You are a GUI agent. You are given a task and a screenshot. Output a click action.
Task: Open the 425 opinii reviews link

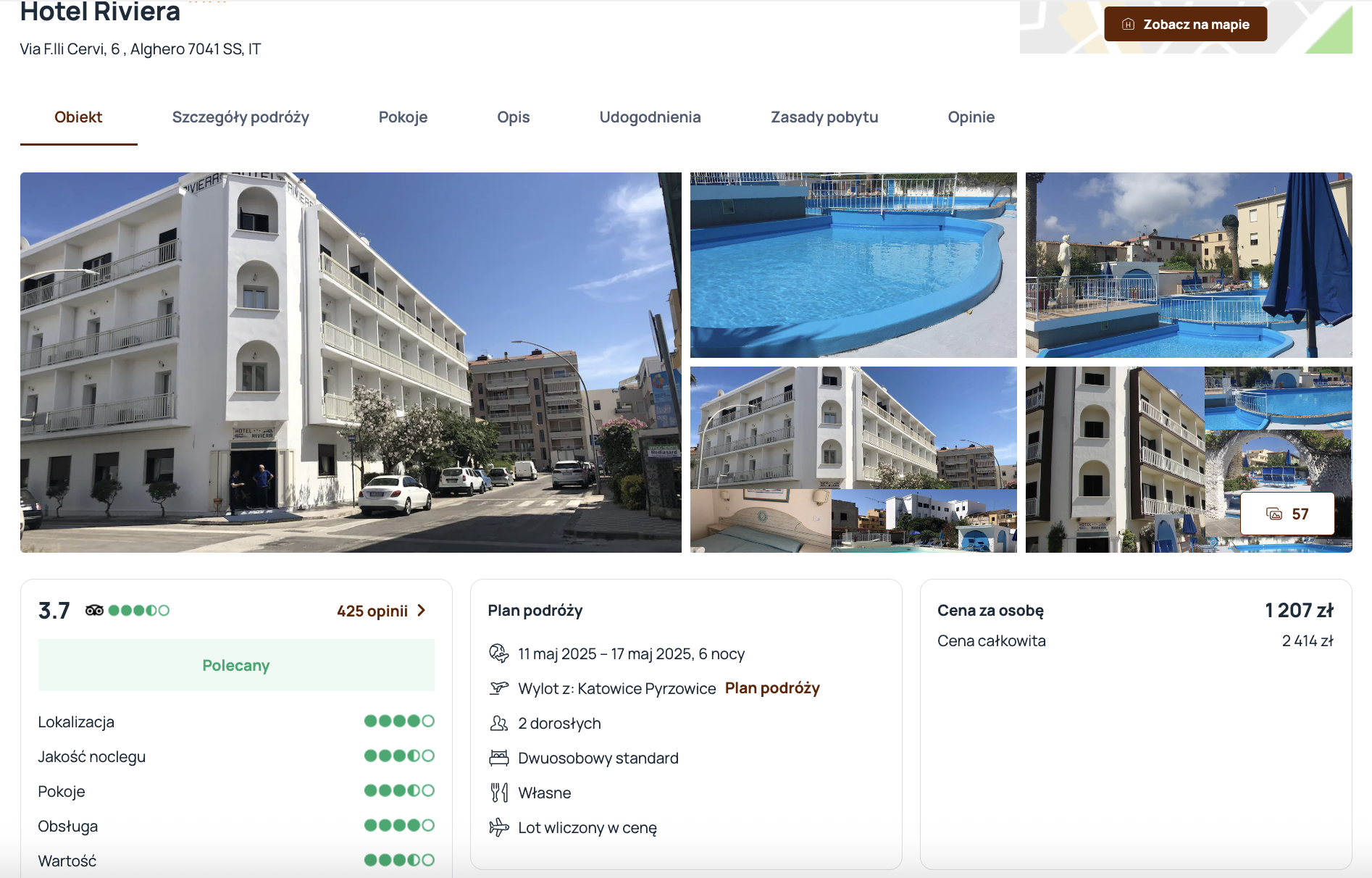pos(372,611)
